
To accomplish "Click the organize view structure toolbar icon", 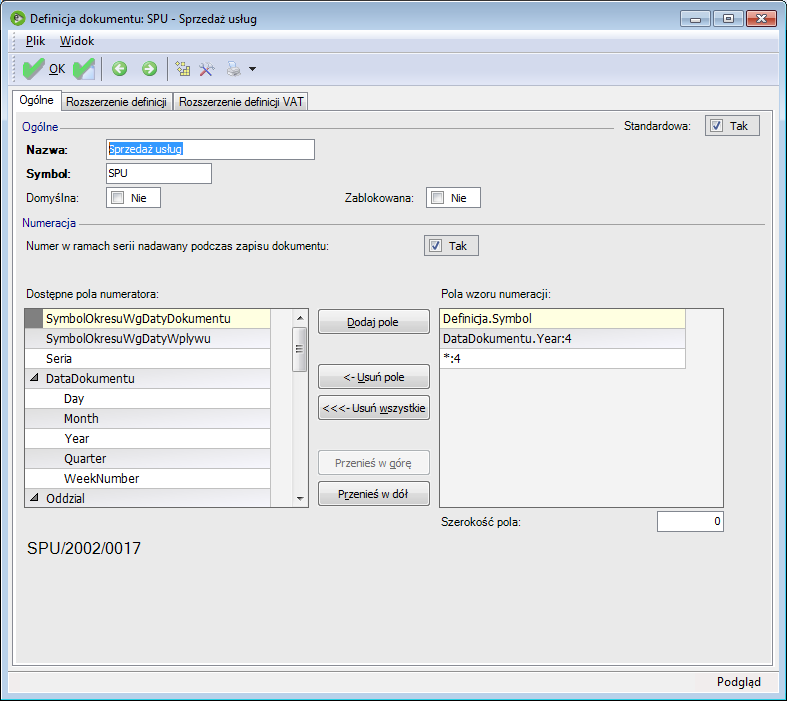I will coord(183,69).
